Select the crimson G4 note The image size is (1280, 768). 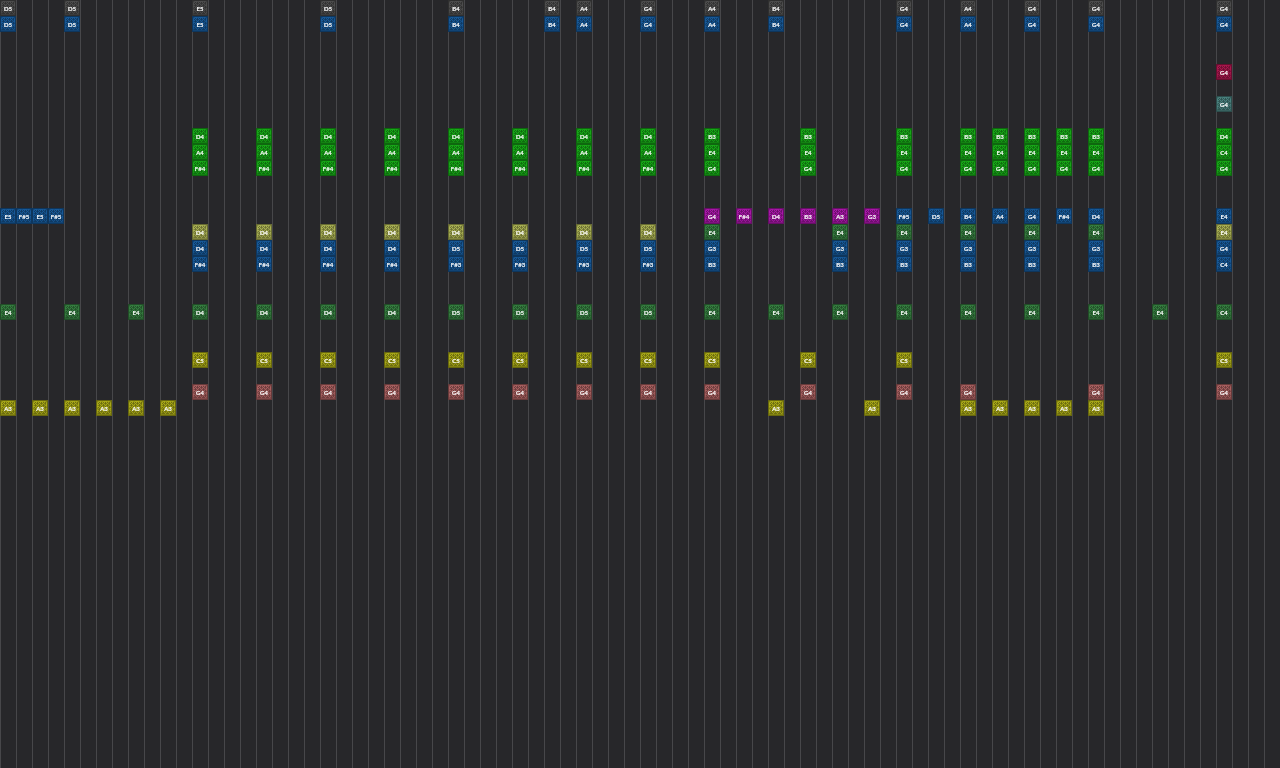point(1224,72)
